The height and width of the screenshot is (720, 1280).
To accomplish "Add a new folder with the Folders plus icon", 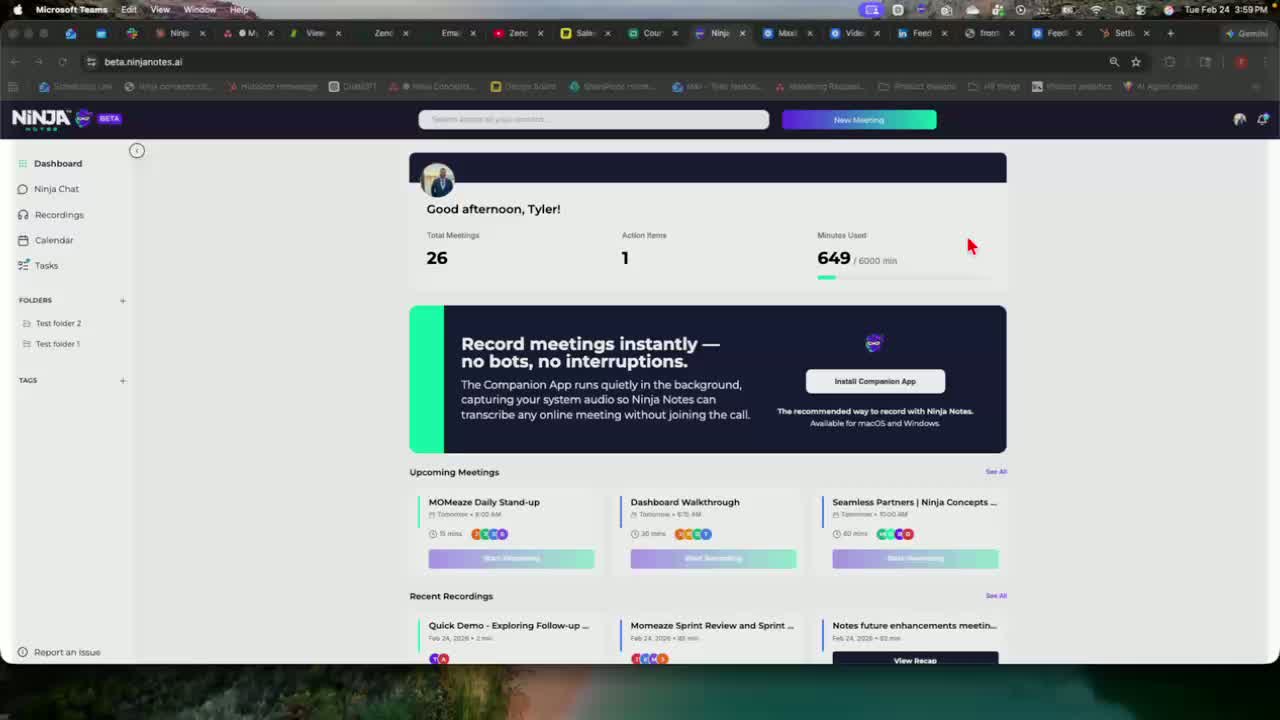I will point(123,300).
